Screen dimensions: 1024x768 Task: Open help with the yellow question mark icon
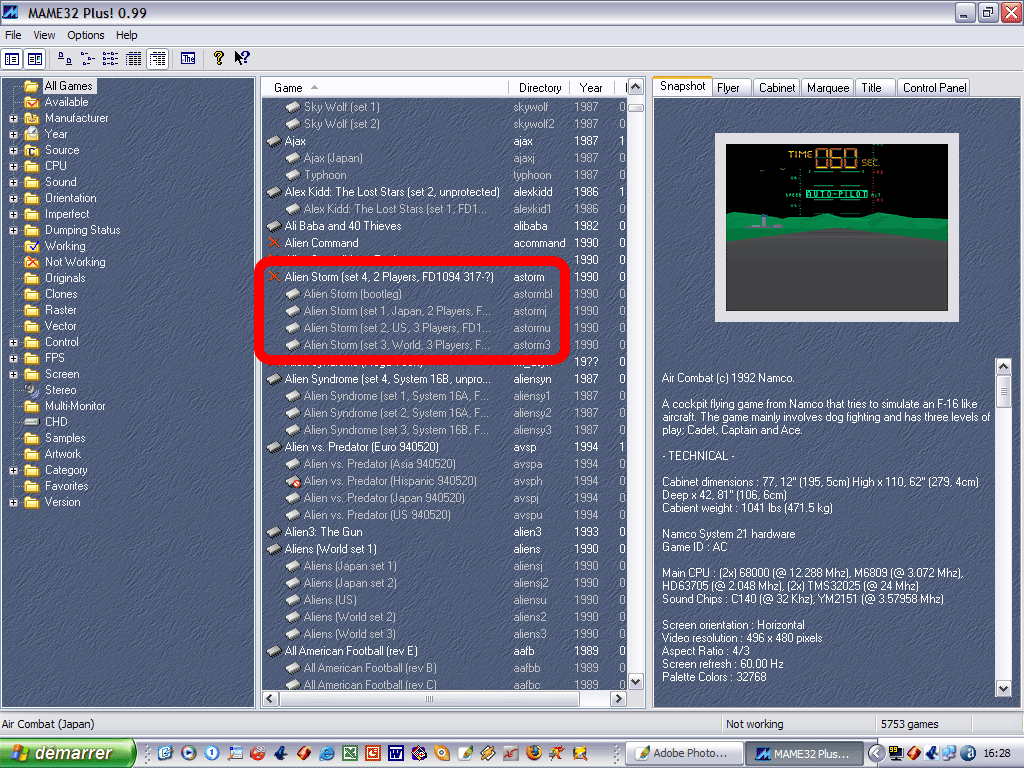click(x=219, y=59)
